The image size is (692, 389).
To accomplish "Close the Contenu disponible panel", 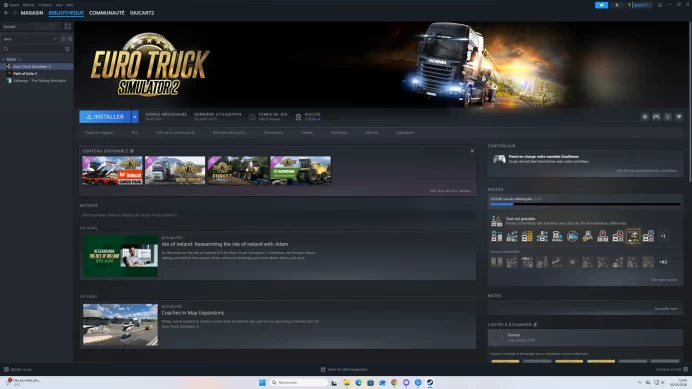I will [472, 151].
